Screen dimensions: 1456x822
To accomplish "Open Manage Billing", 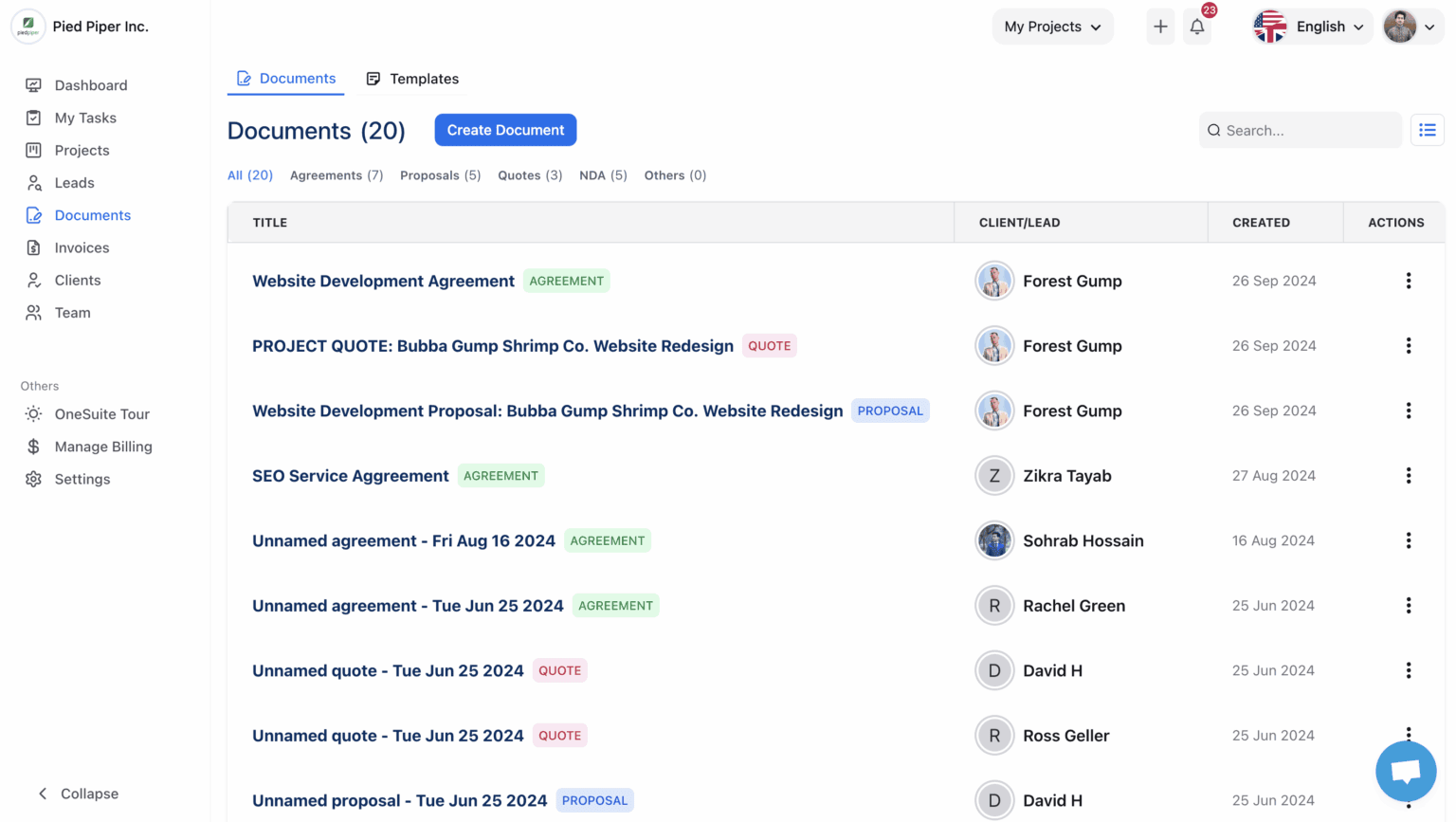I will (x=104, y=447).
